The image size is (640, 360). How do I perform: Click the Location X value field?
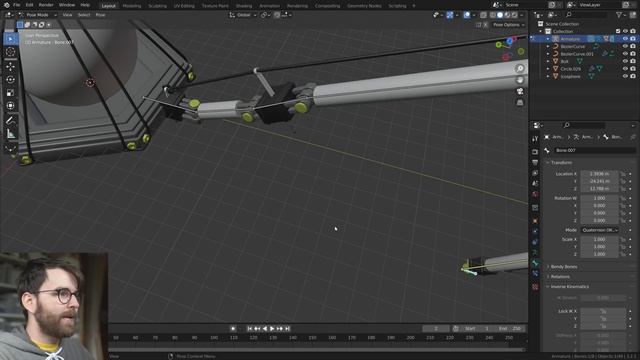pyautogui.click(x=600, y=173)
